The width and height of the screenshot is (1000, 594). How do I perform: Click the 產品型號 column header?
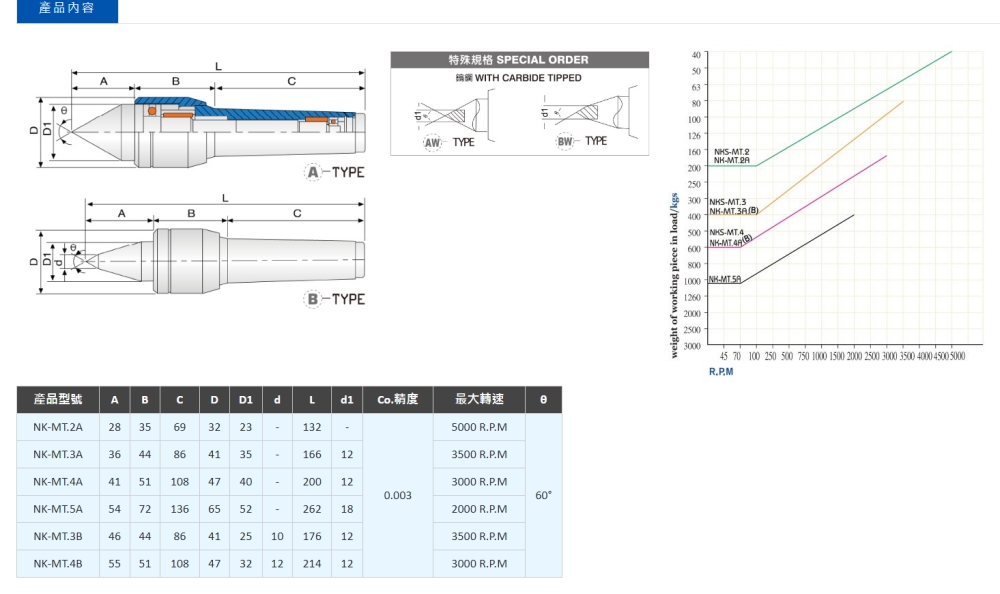point(58,400)
